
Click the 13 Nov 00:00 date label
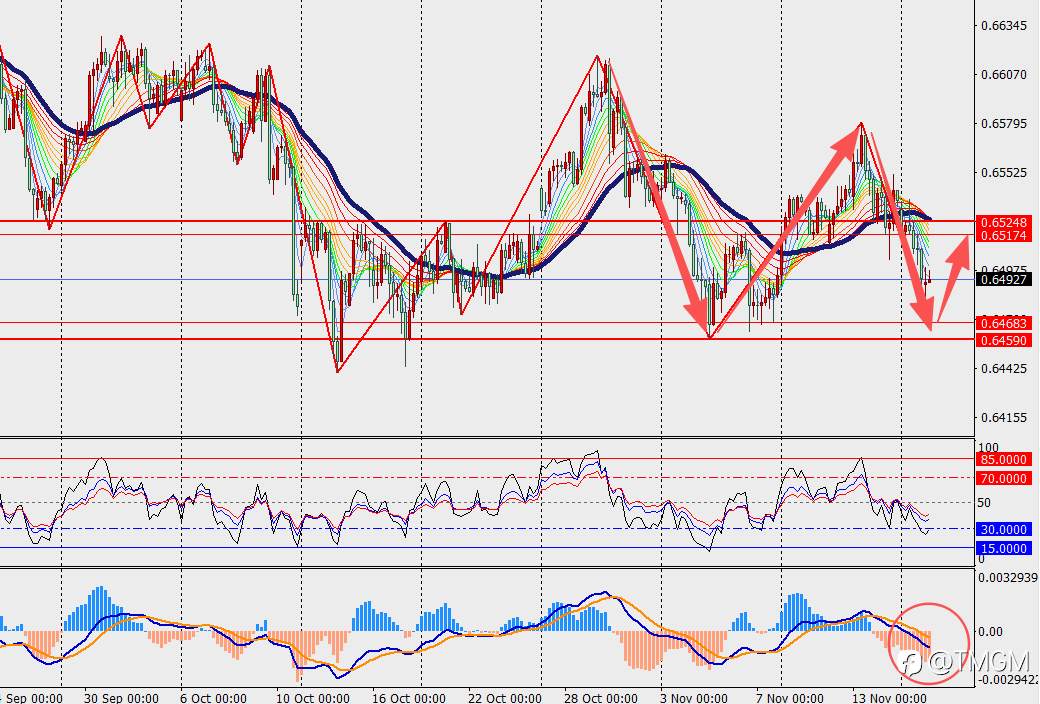(889, 698)
